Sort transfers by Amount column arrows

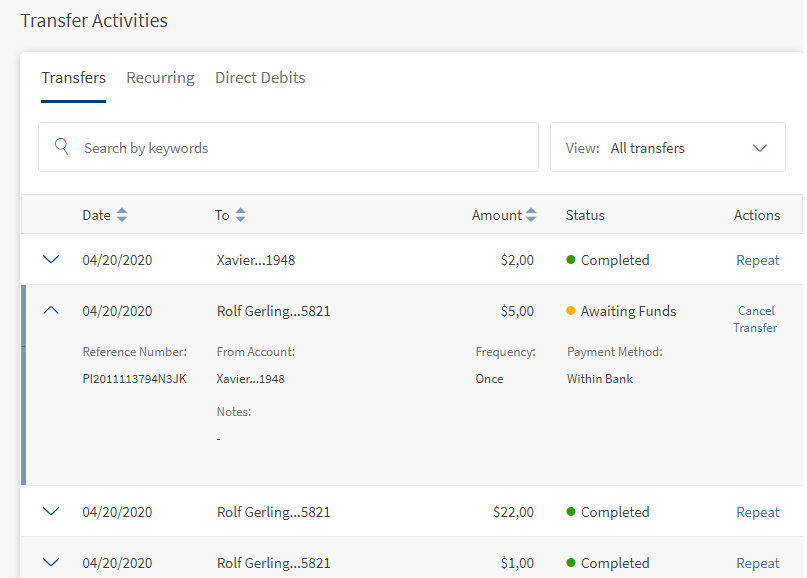tap(531, 215)
